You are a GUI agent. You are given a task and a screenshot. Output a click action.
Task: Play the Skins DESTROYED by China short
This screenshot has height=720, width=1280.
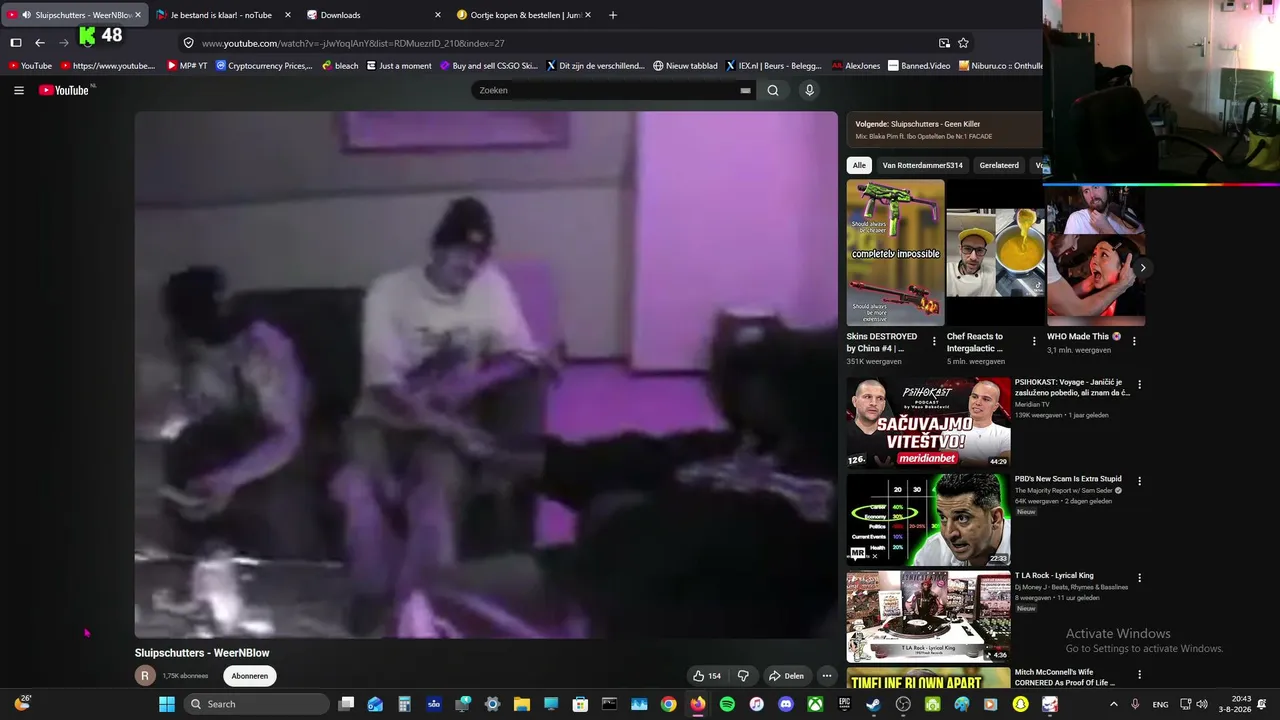pos(895,252)
